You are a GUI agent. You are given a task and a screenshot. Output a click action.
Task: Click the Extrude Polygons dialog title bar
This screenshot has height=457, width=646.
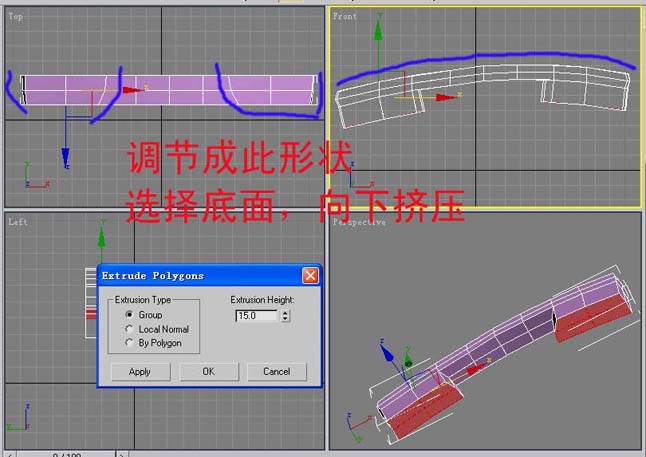[200, 276]
